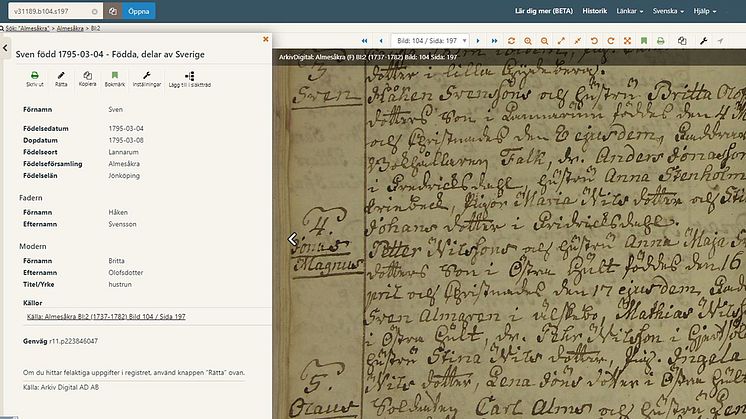Copy the image ID next to the search box
The width and height of the screenshot is (746, 419).
click(x=113, y=11)
